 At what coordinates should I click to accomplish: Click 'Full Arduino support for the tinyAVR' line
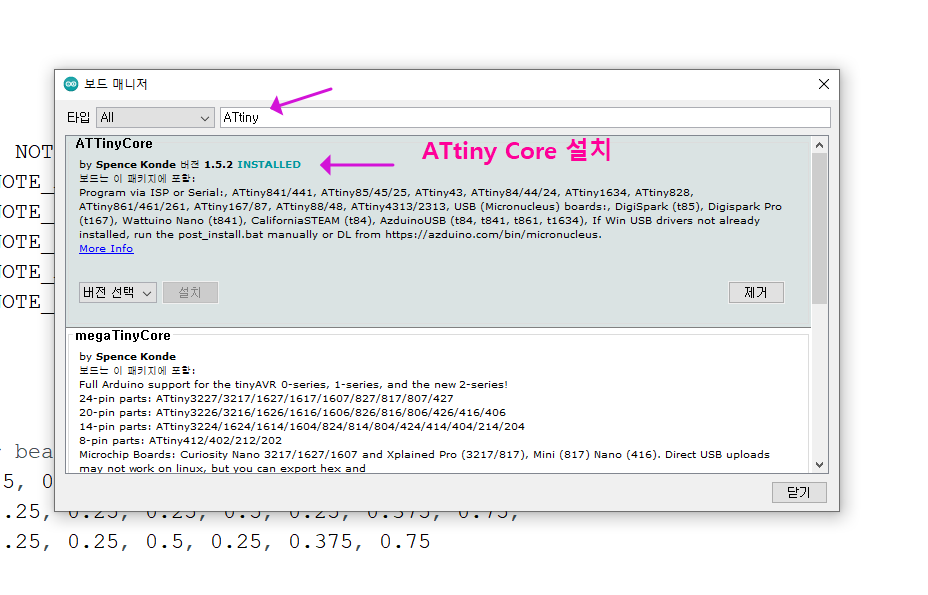[x=294, y=384]
